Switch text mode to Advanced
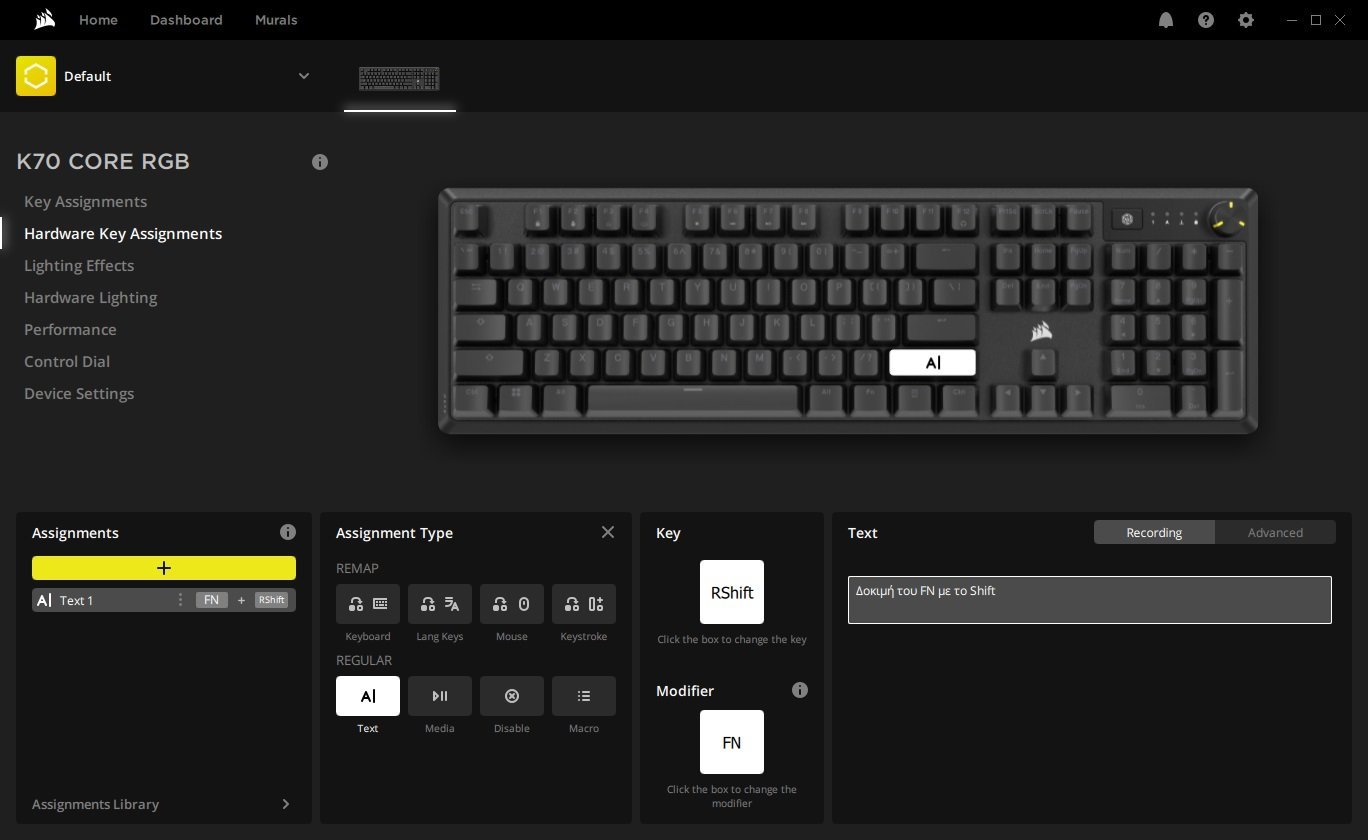Image resolution: width=1368 pixels, height=840 pixels. [1275, 532]
